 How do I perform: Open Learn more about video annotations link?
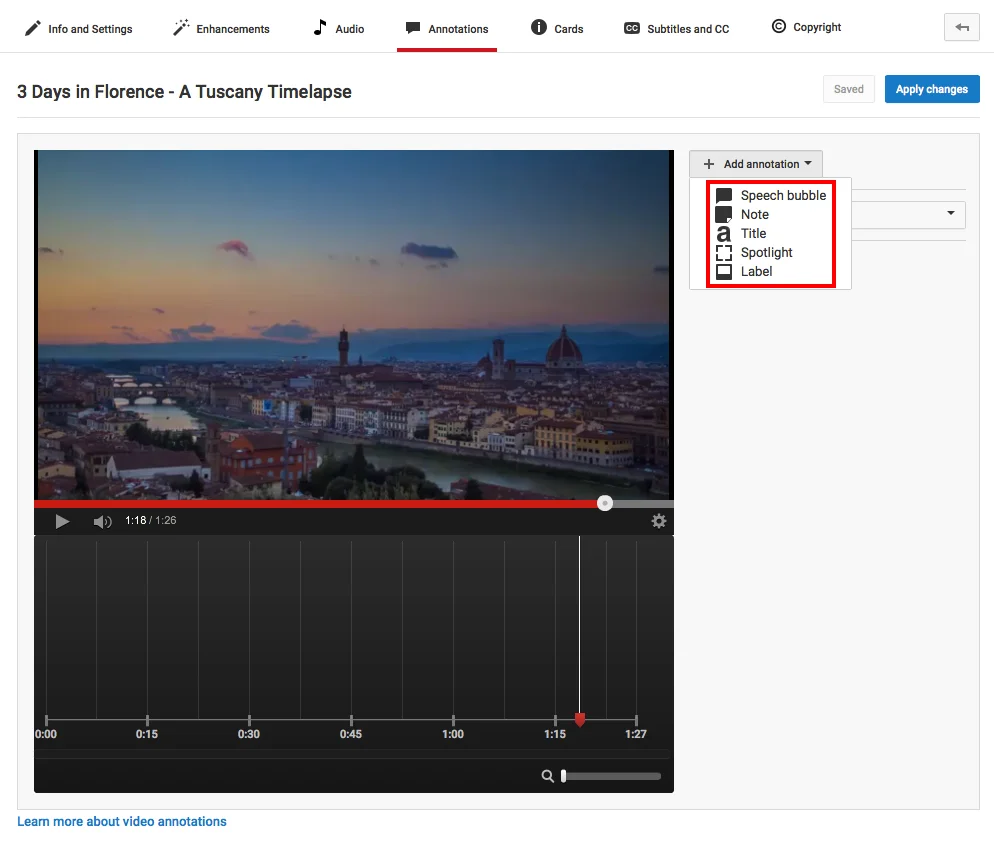122,821
